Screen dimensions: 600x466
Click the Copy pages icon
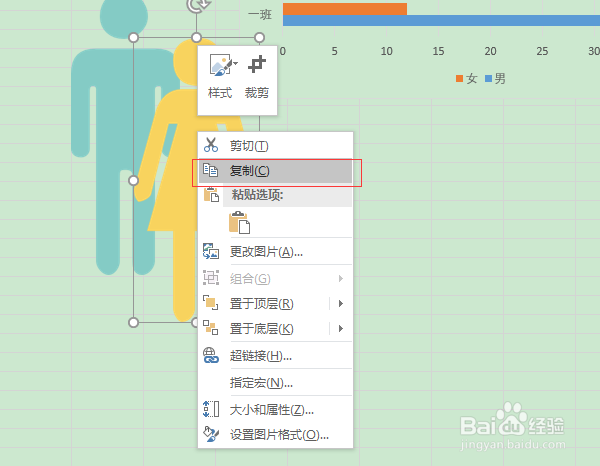210,170
